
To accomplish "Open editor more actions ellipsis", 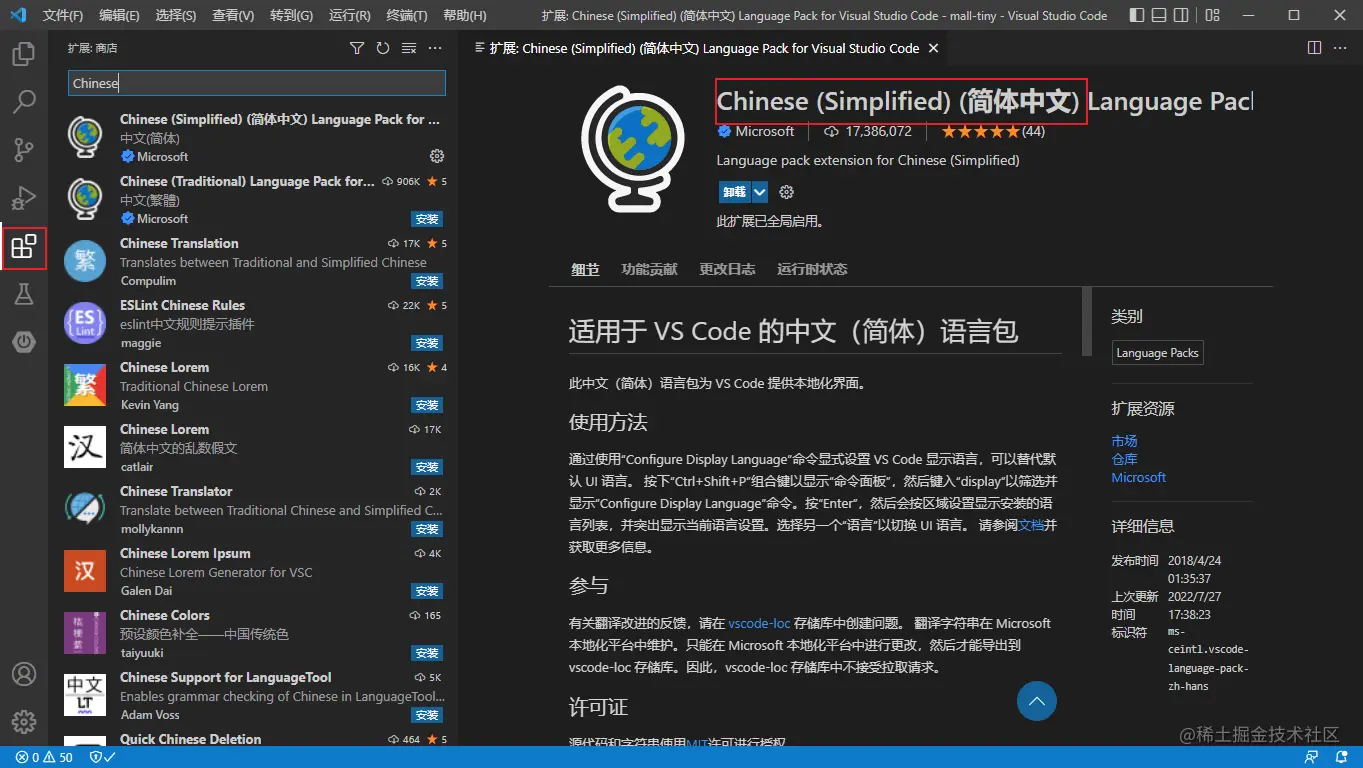I will tap(1340, 48).
